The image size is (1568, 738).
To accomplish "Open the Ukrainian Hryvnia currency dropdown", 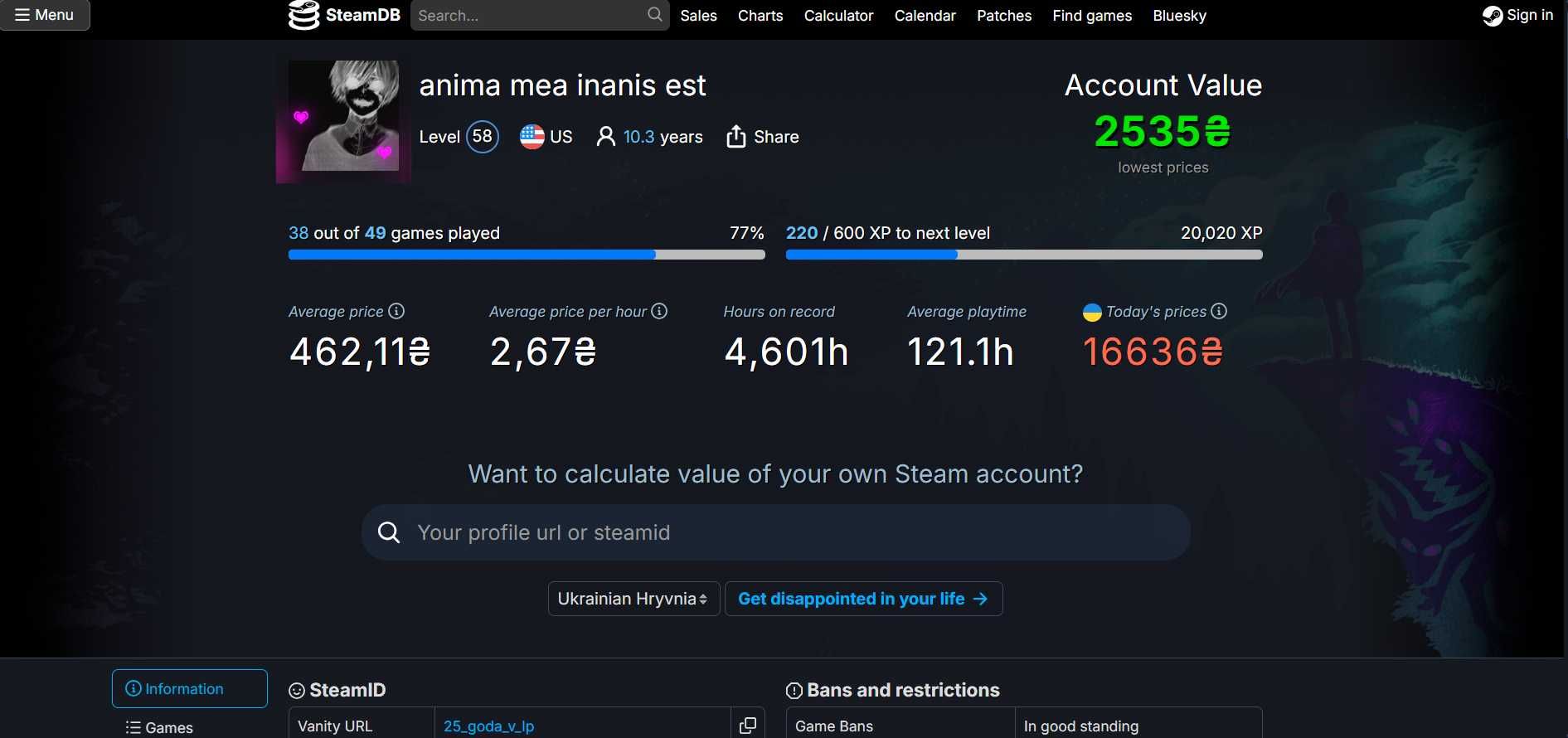I will (634, 599).
